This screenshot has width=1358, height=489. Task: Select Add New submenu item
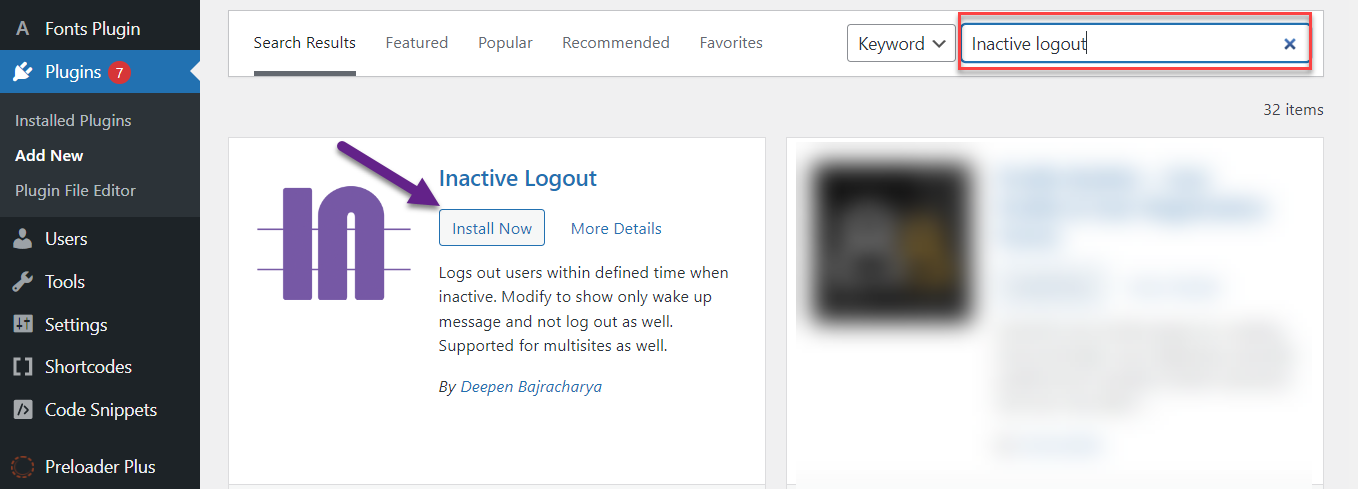[49, 155]
